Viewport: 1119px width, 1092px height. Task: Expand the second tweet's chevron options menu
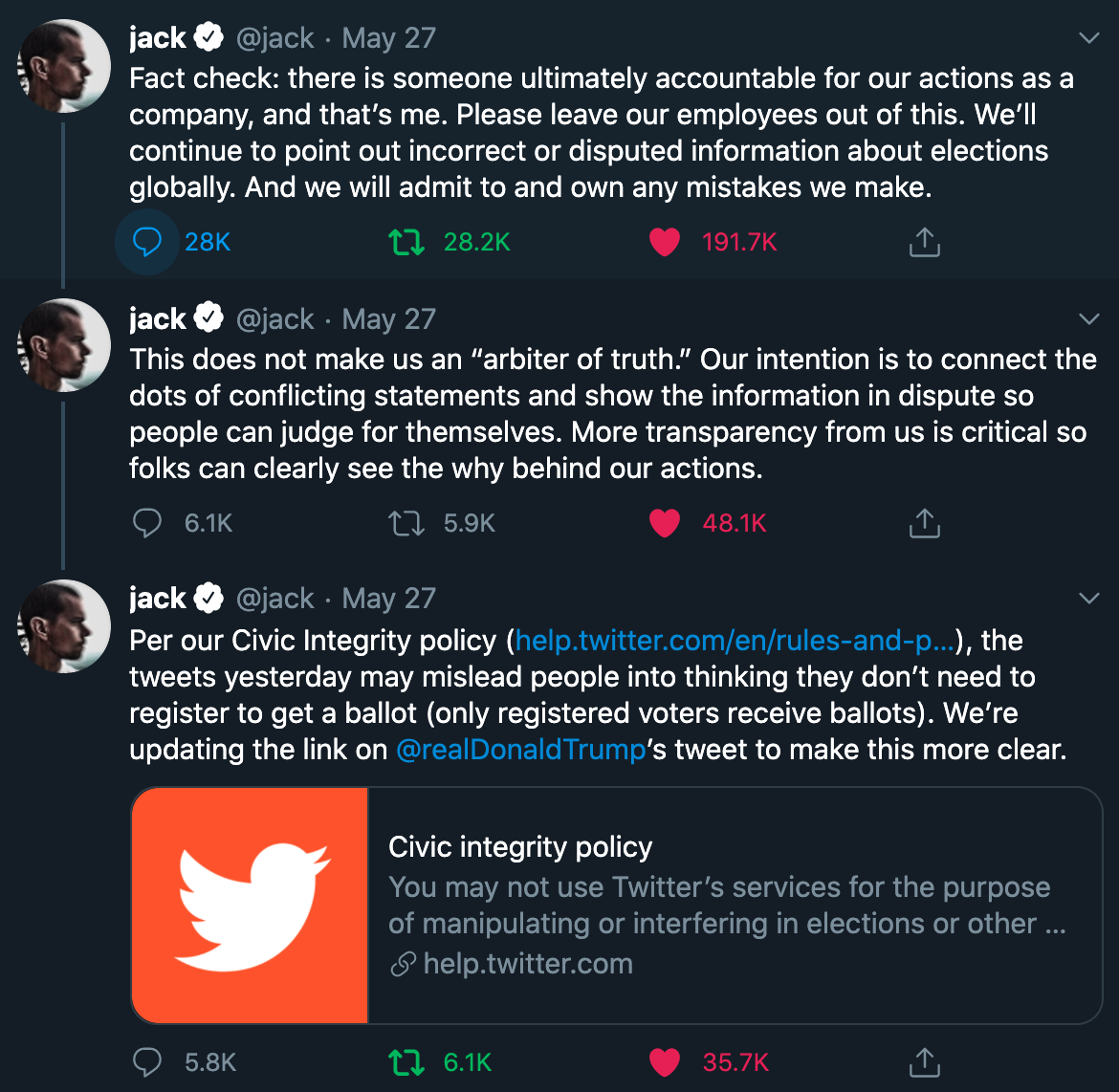[1088, 318]
